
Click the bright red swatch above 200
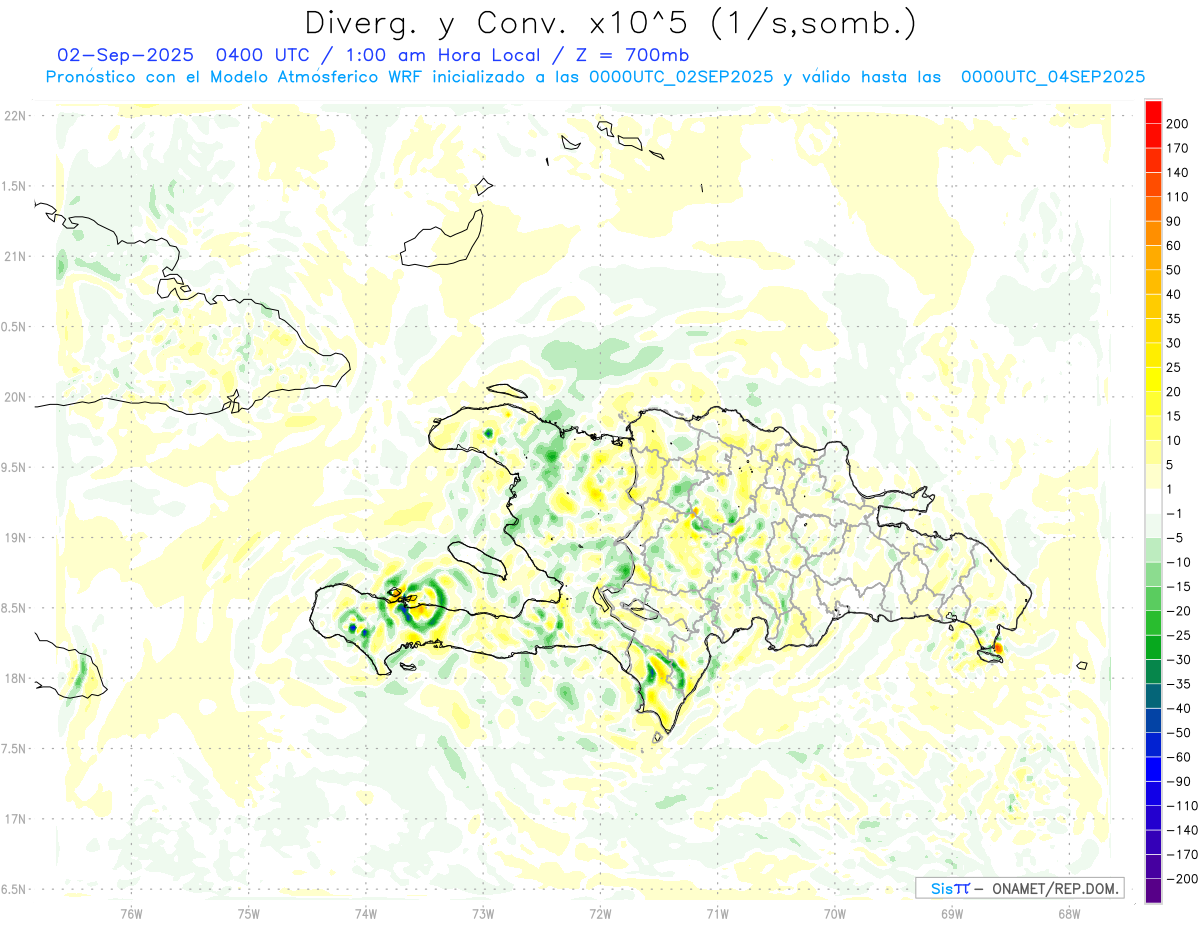[x=1154, y=112]
